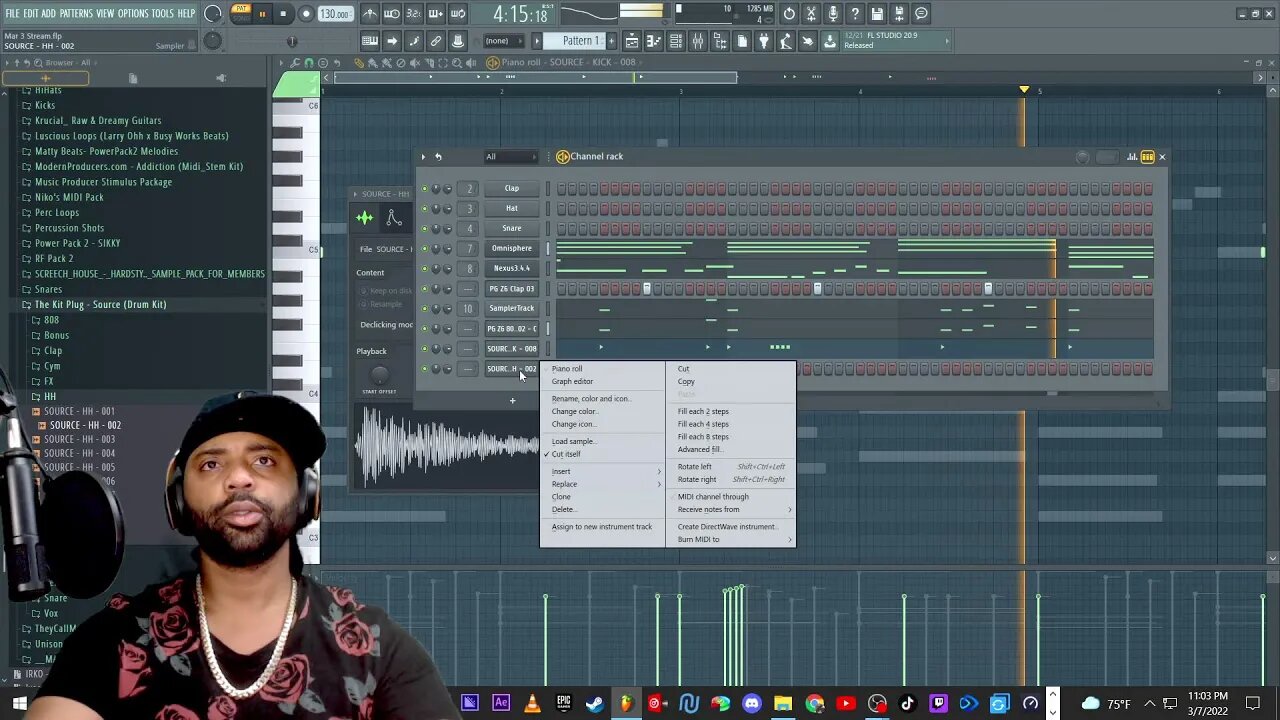
Task: Open Adobe After Effects from the taskbar
Action: (501, 703)
